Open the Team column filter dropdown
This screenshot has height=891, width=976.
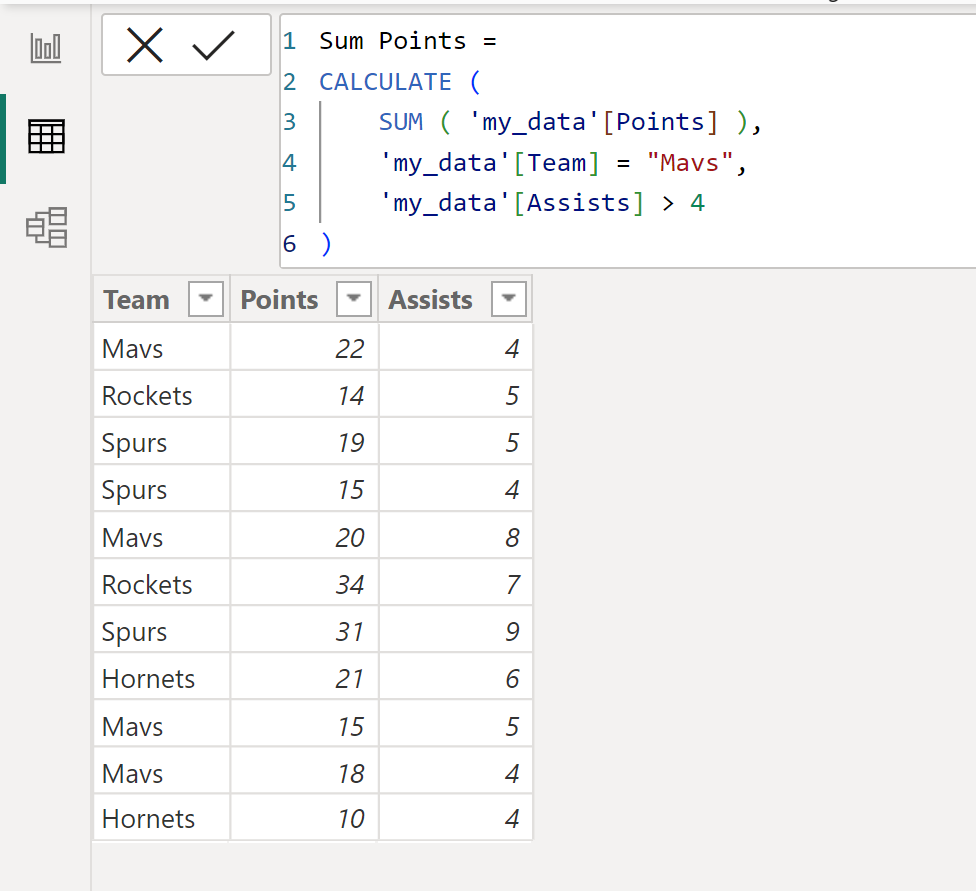(205, 298)
